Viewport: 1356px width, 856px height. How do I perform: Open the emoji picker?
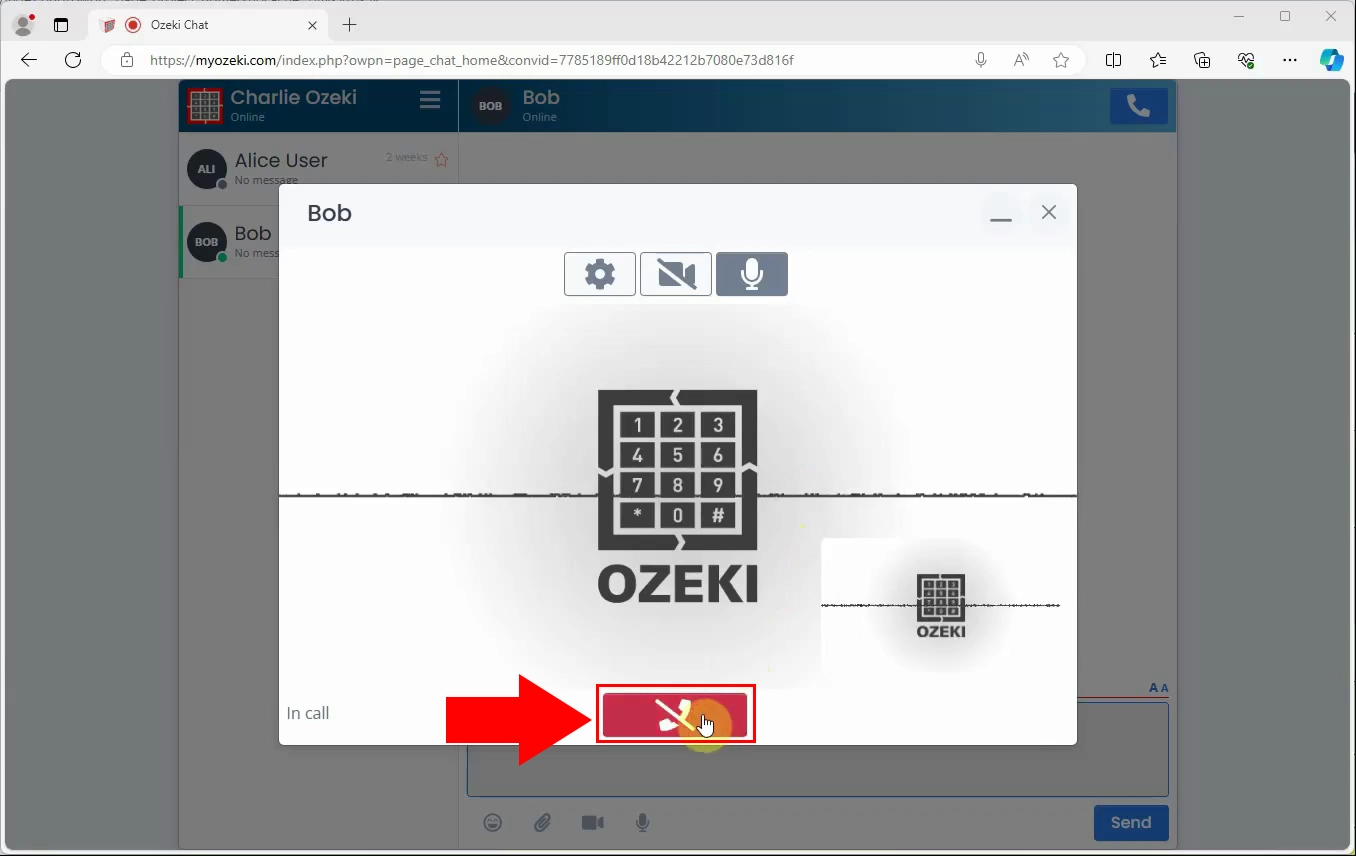(493, 823)
